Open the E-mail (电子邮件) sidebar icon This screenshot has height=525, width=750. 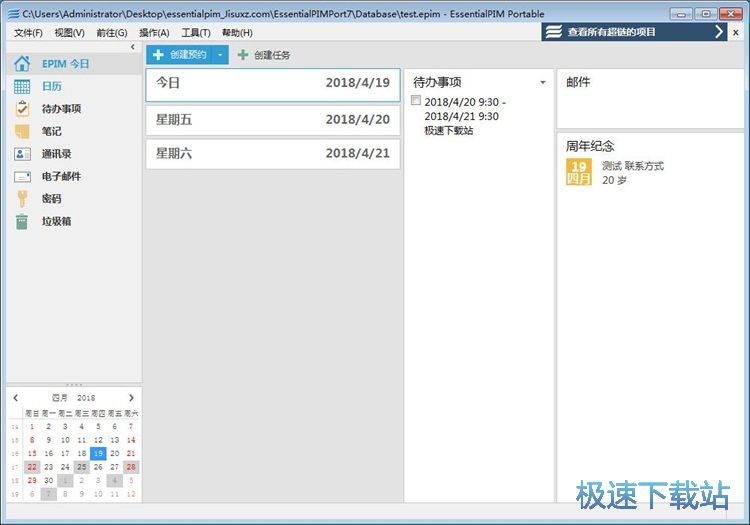coord(22,176)
